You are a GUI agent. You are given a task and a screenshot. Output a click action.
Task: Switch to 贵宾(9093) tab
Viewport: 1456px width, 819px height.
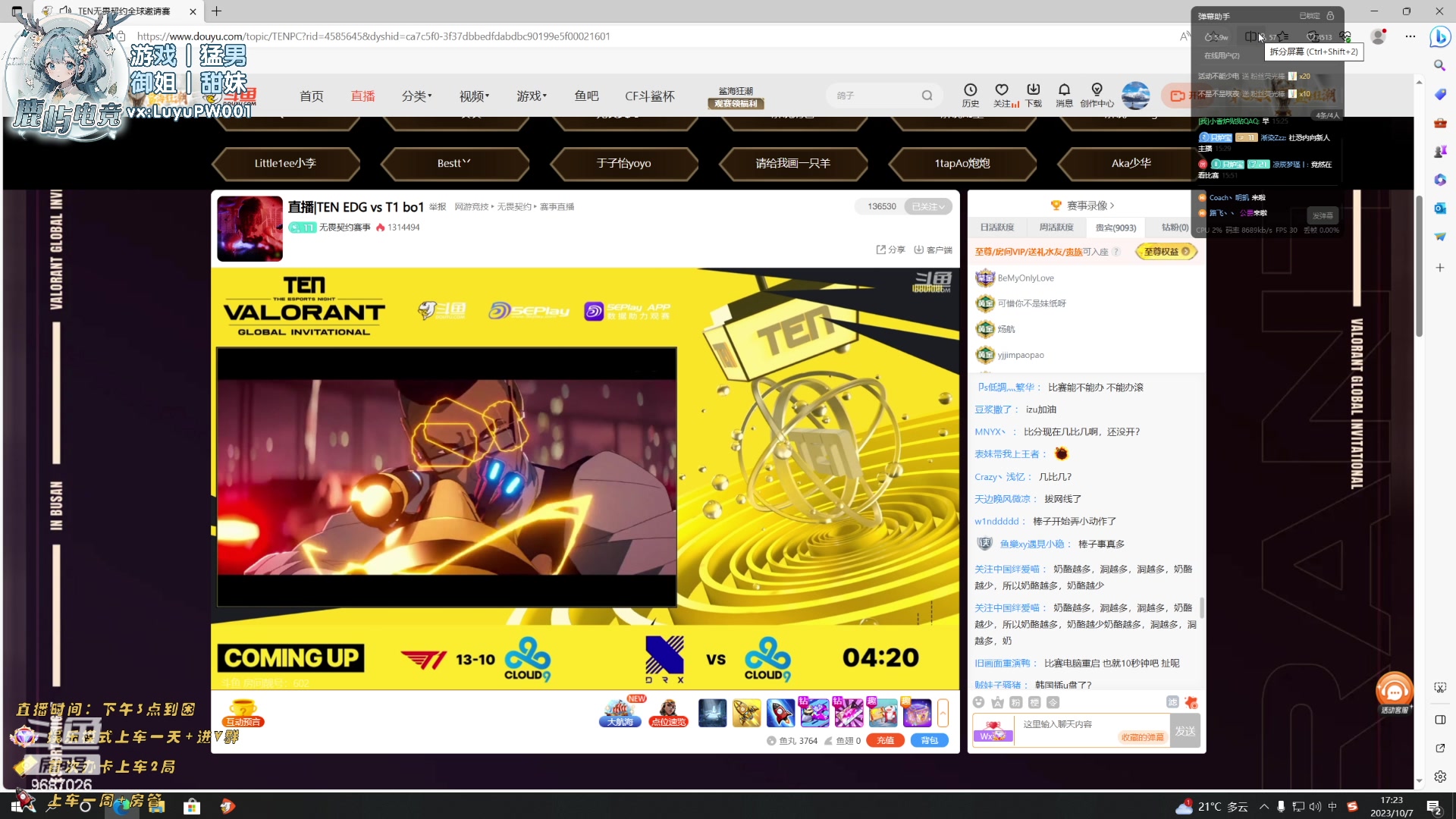1116,227
